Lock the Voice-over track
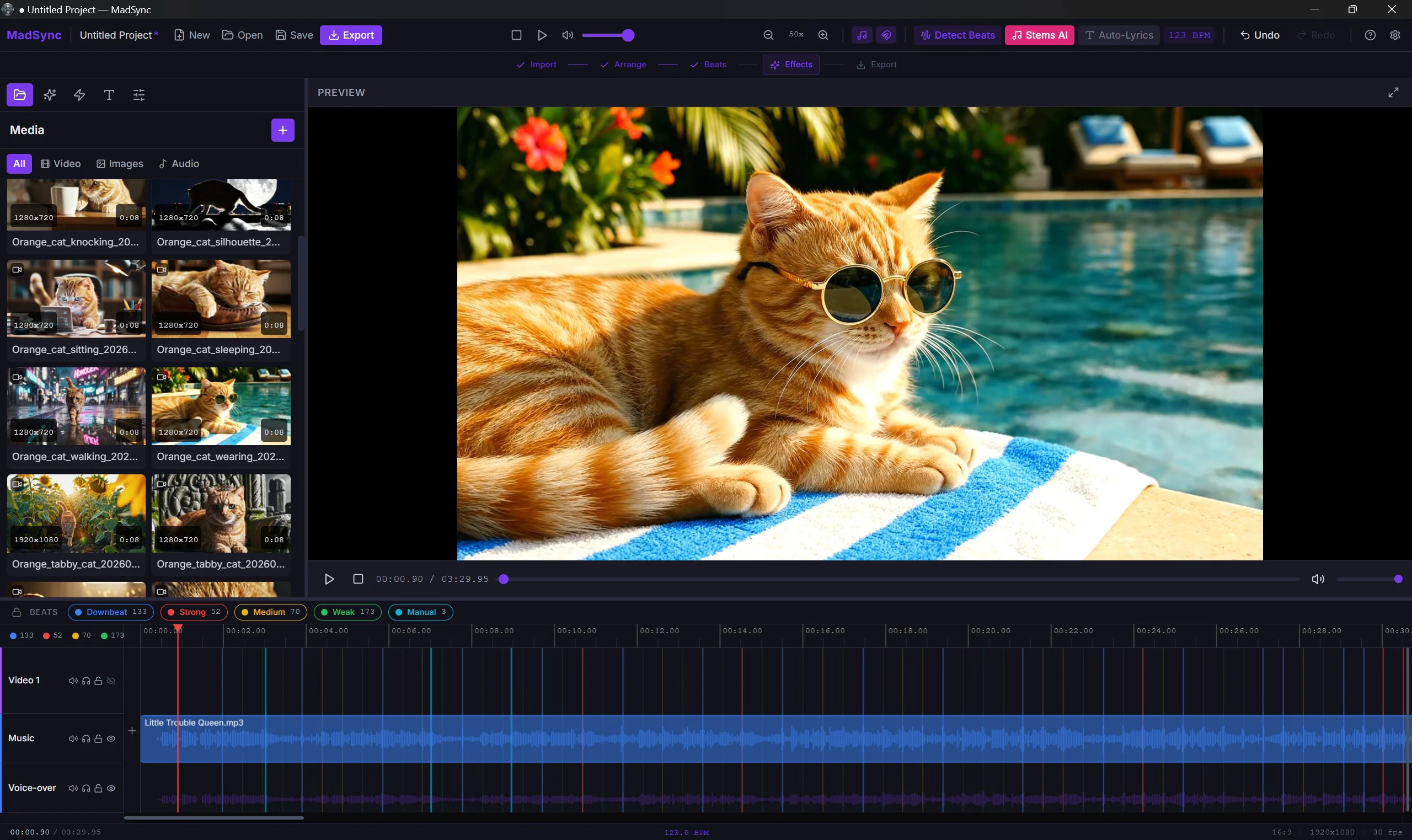The image size is (1412, 840). (x=98, y=788)
